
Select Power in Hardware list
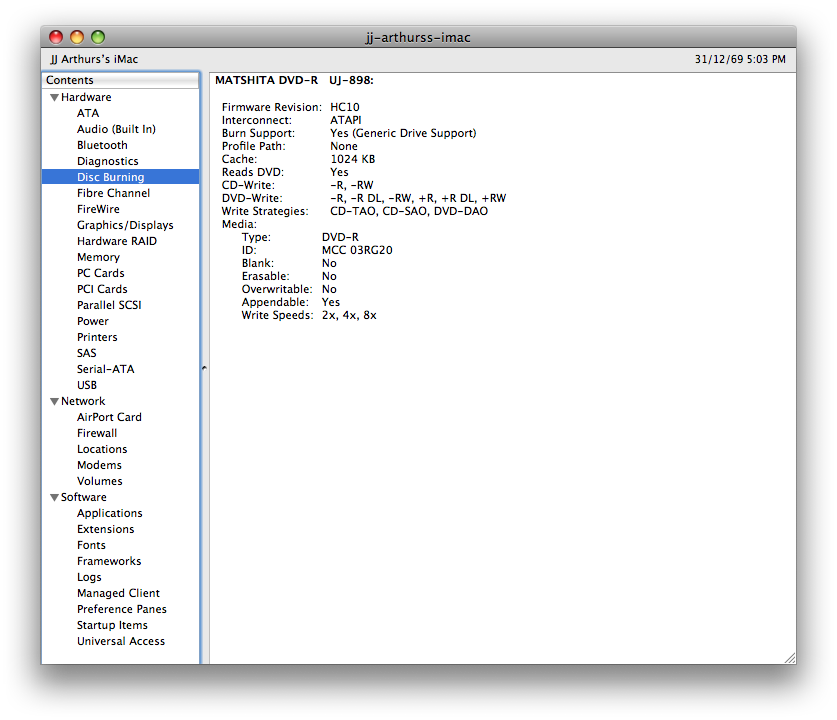click(92, 321)
